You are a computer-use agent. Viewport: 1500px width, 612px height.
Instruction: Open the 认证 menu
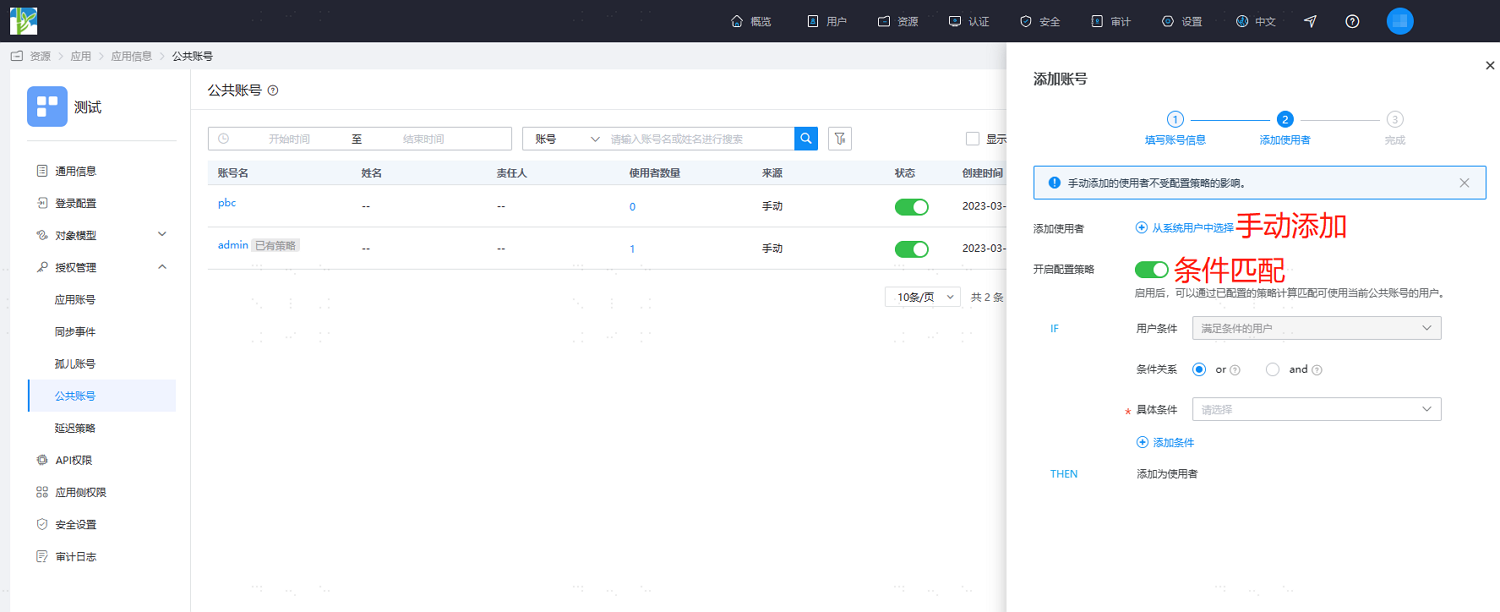[x=969, y=21]
